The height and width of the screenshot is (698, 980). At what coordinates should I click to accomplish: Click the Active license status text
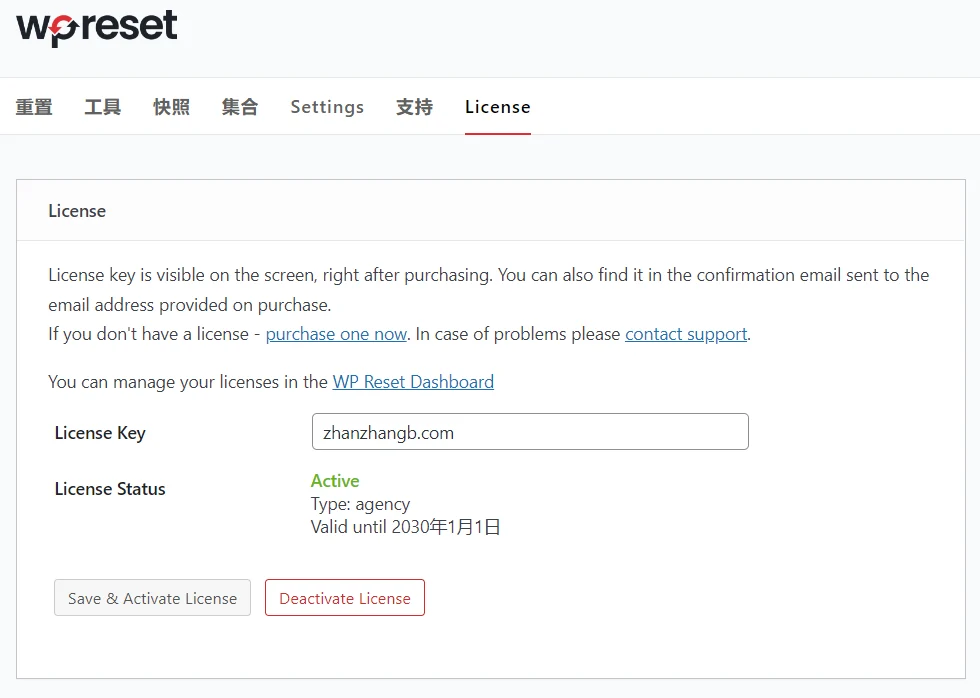[x=334, y=481]
